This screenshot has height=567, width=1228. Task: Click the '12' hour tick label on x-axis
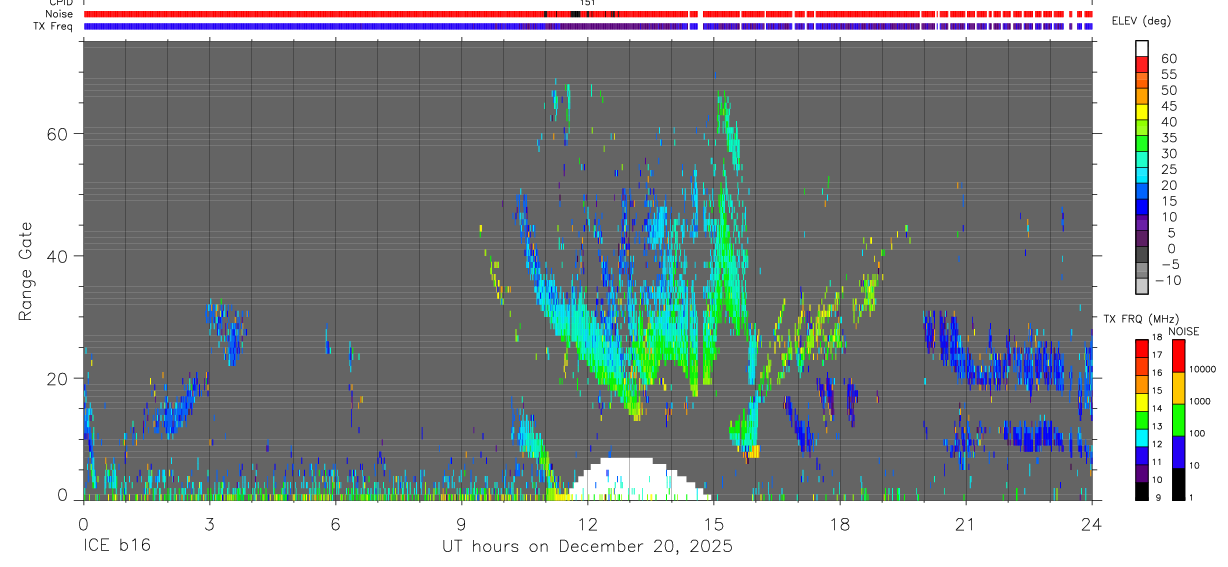click(x=587, y=523)
